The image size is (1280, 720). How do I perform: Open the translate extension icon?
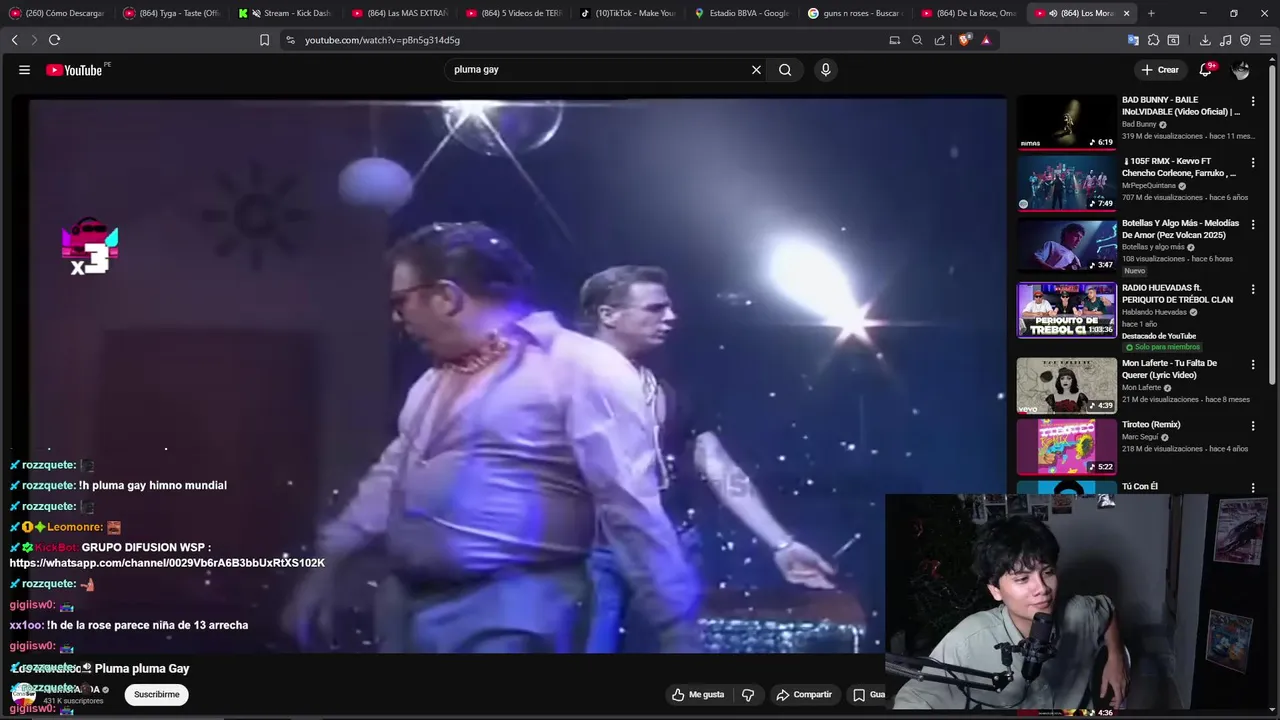point(1133,40)
